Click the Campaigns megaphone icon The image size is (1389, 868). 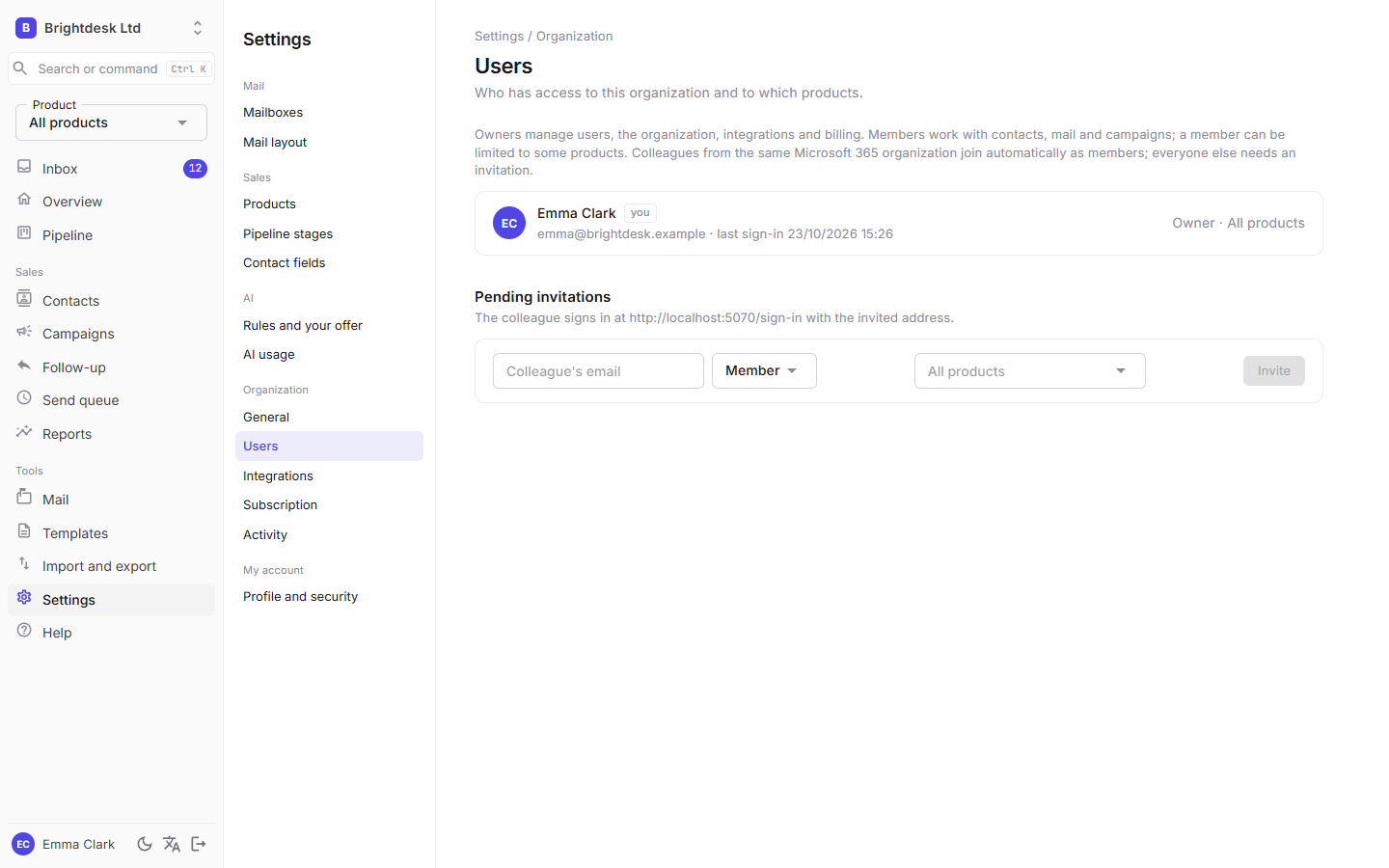(x=24, y=332)
